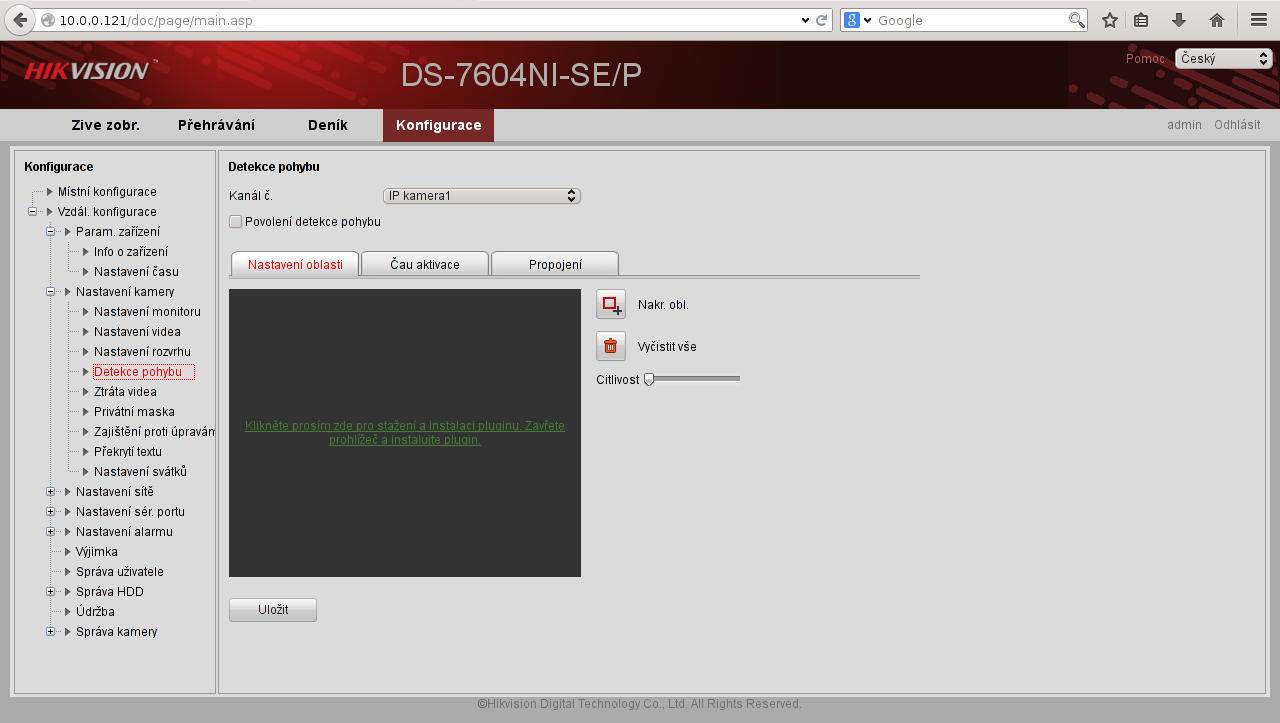This screenshot has width=1280, height=723.
Task: Open Překrytí textu in the tree
Action: pyautogui.click(x=128, y=452)
